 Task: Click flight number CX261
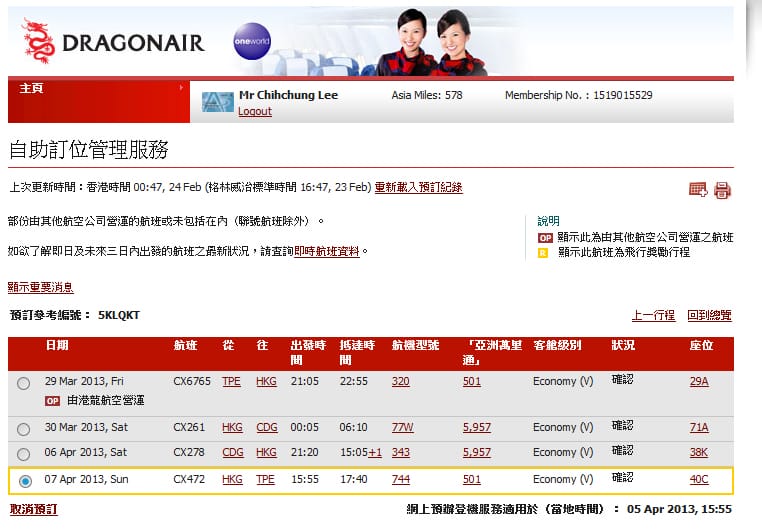tap(189, 427)
